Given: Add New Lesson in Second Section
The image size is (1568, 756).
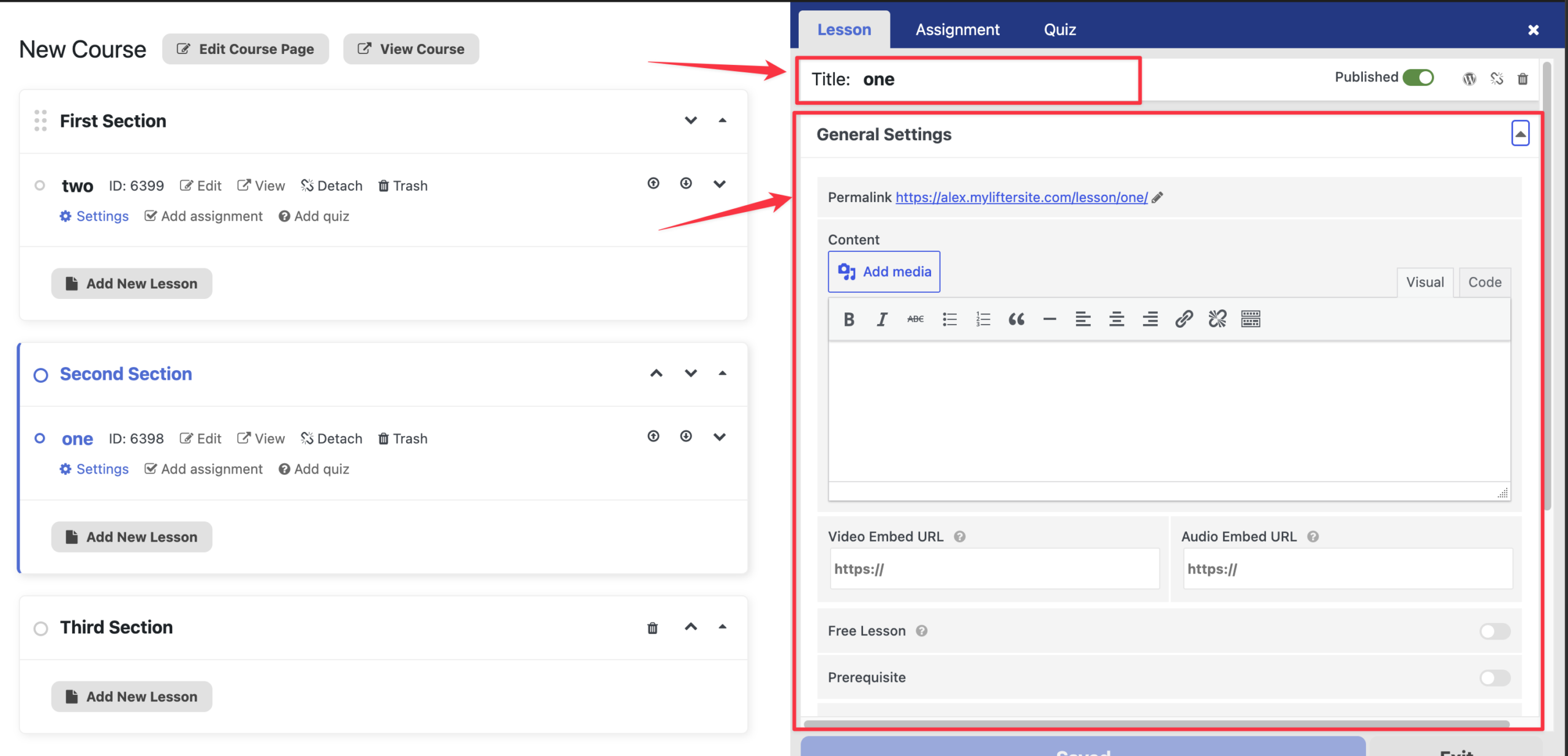Looking at the screenshot, I should [132, 537].
